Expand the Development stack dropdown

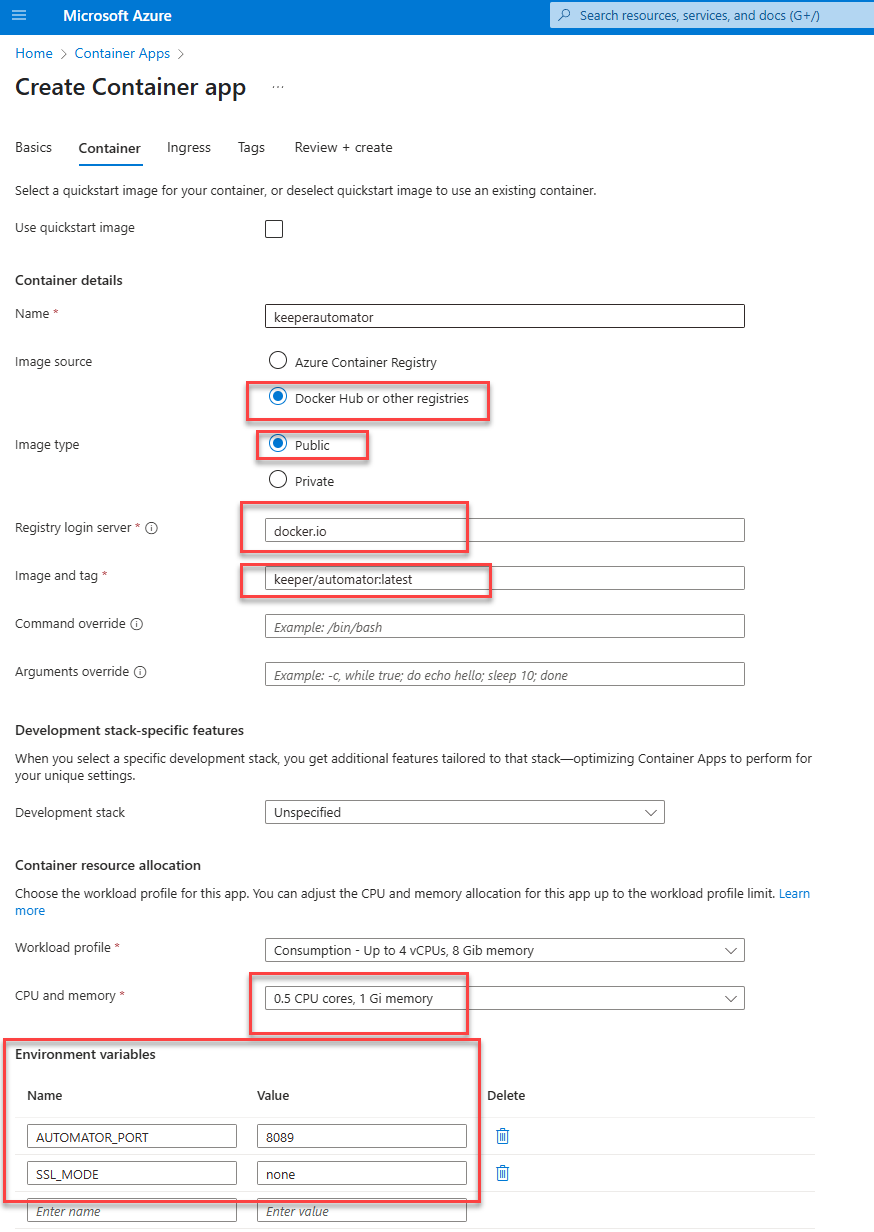[464, 812]
